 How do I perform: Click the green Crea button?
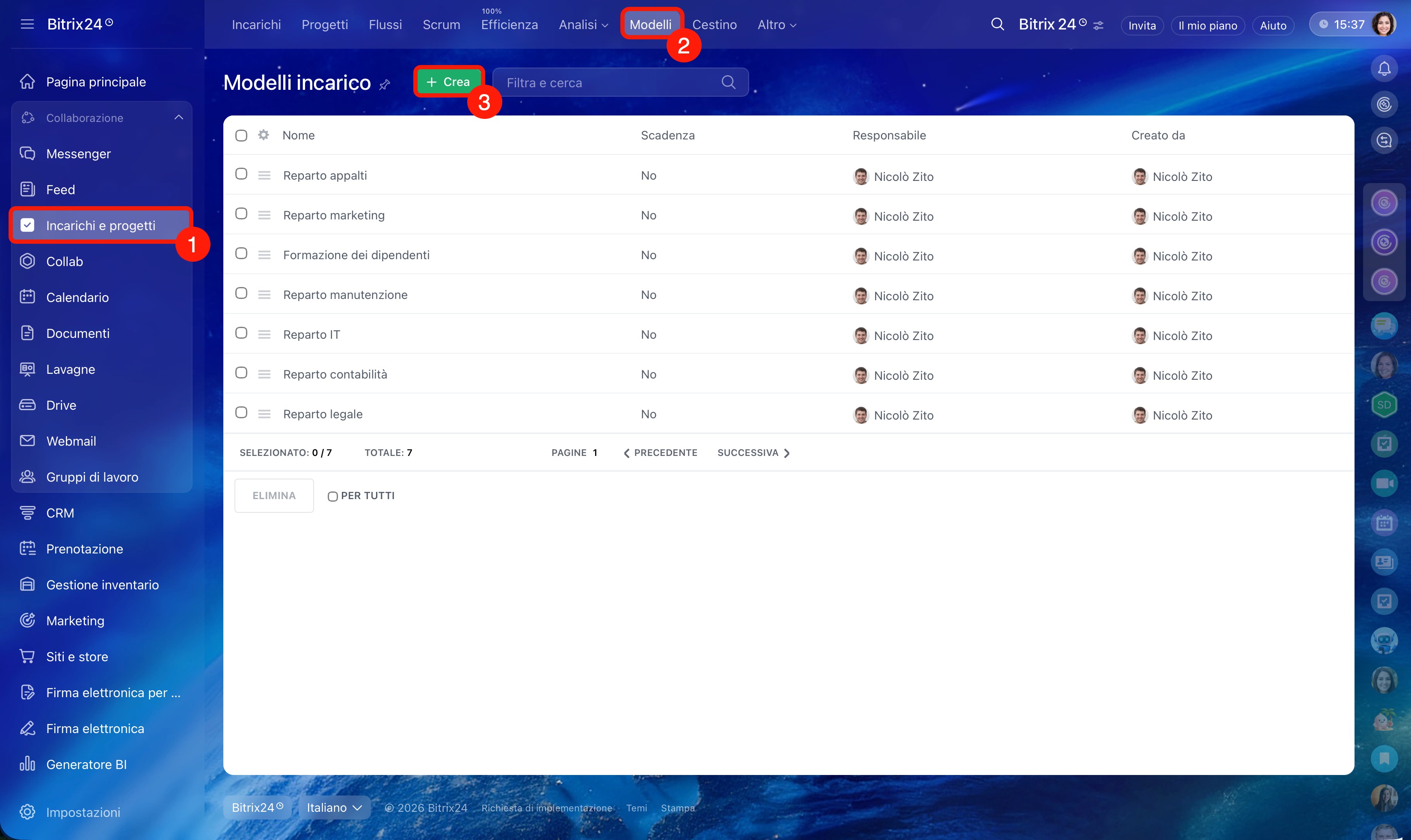point(448,82)
